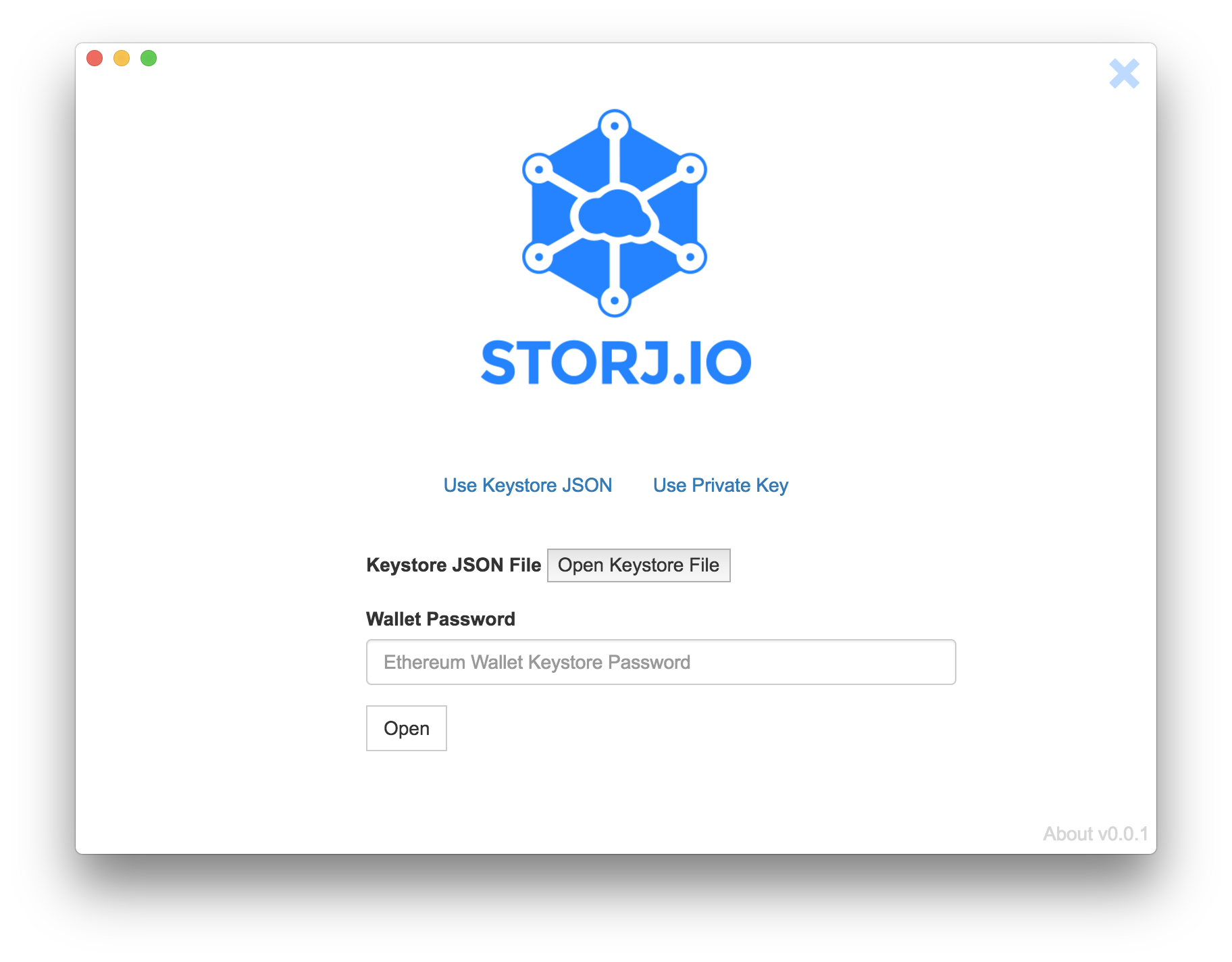Close window with red traffic light
The height and width of the screenshot is (962, 1232).
95,58
